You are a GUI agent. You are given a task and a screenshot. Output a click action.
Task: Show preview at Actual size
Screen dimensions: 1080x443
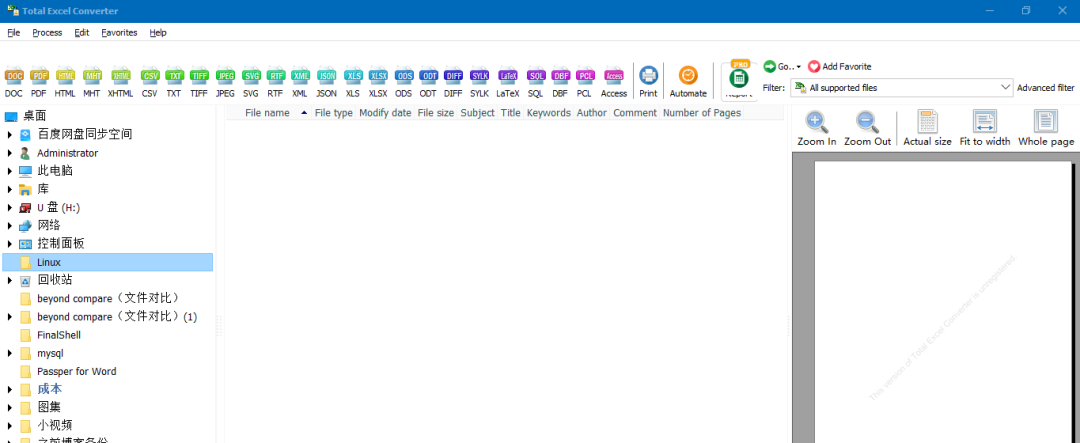point(927,128)
